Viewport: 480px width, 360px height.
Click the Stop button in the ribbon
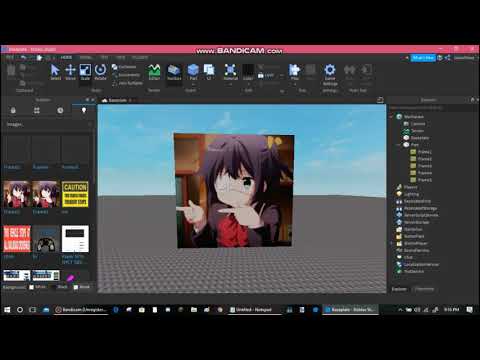[310, 72]
